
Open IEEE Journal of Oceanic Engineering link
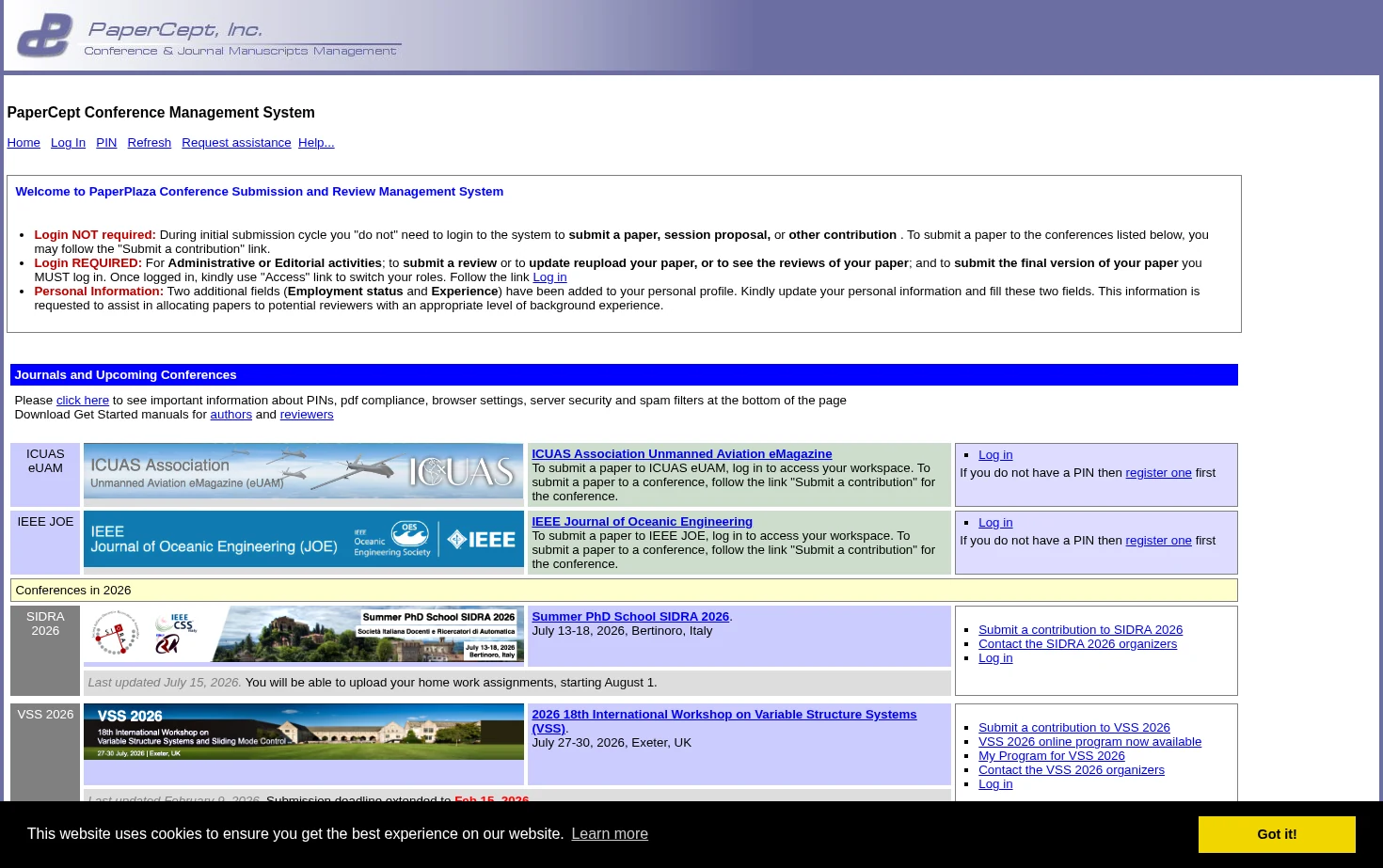(642, 522)
